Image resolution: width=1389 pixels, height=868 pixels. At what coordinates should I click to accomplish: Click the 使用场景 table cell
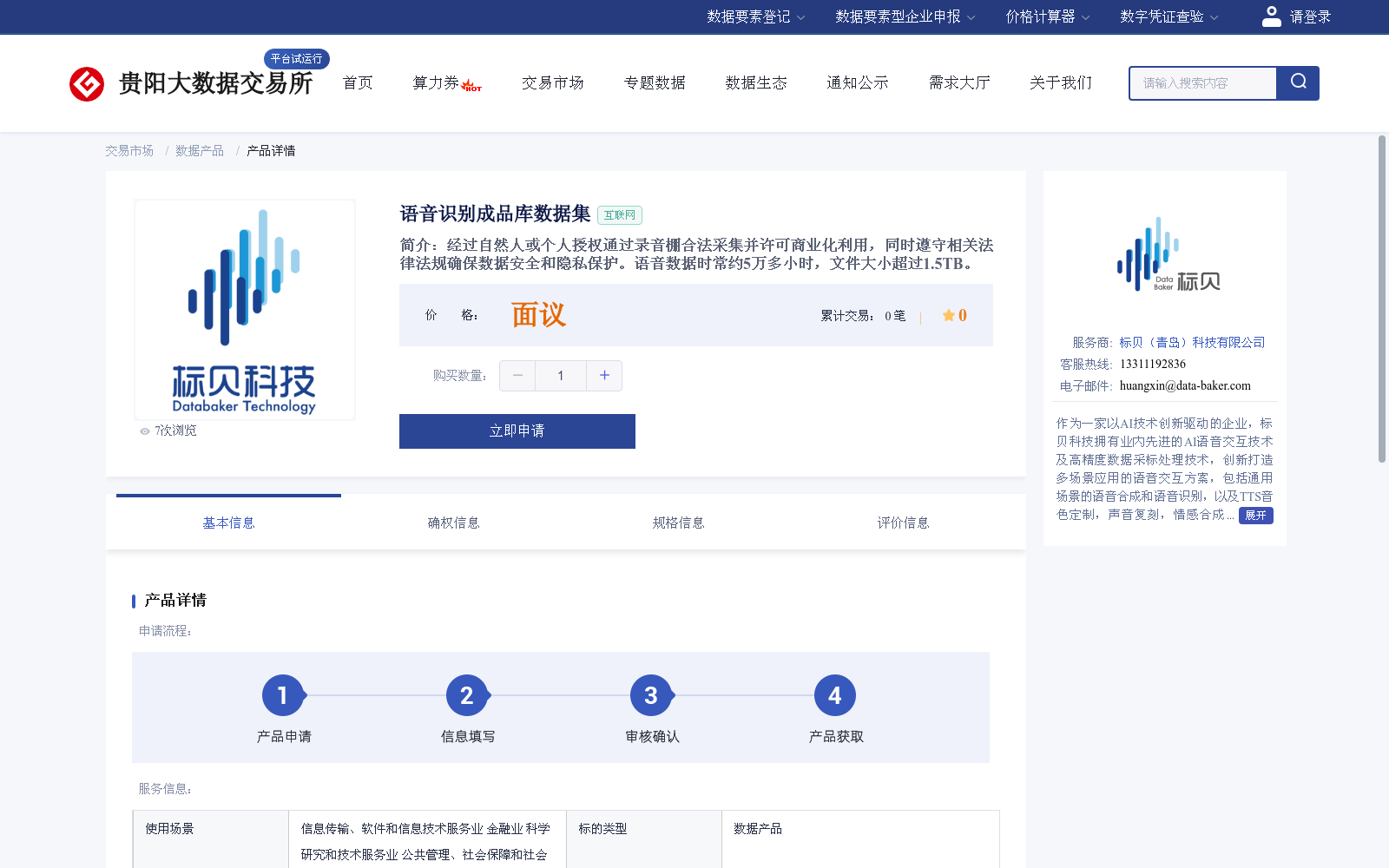211,839
